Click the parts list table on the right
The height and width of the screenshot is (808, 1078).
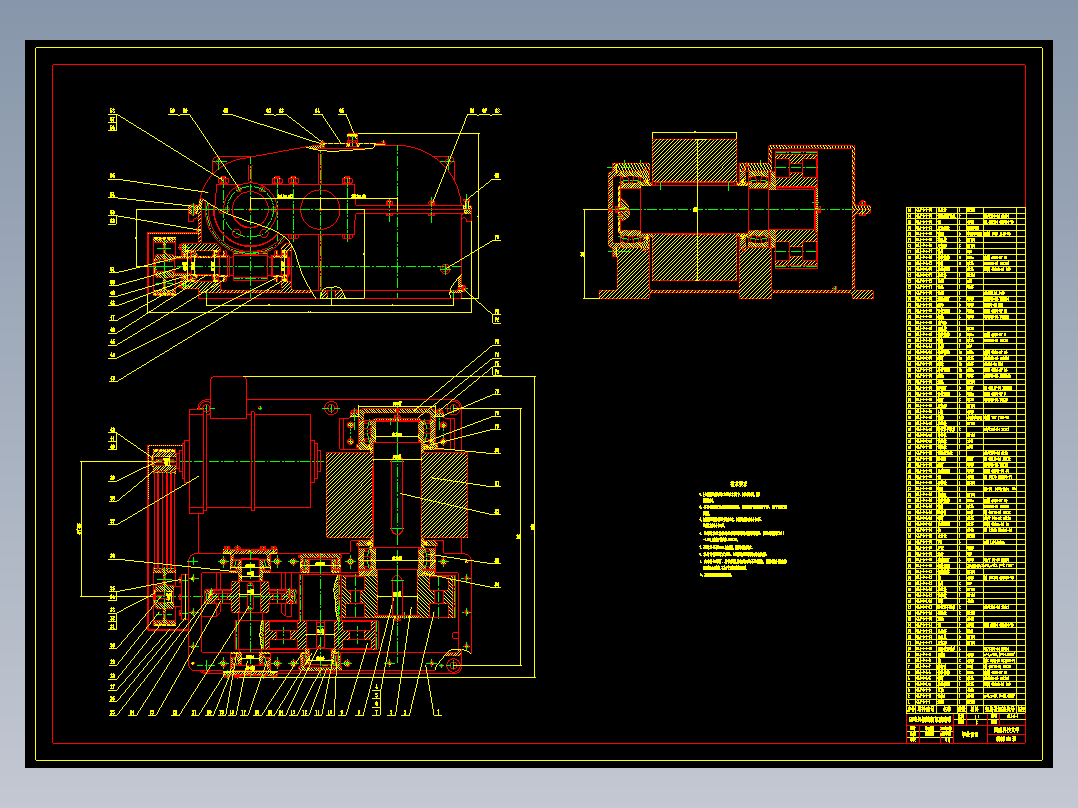tap(966, 460)
